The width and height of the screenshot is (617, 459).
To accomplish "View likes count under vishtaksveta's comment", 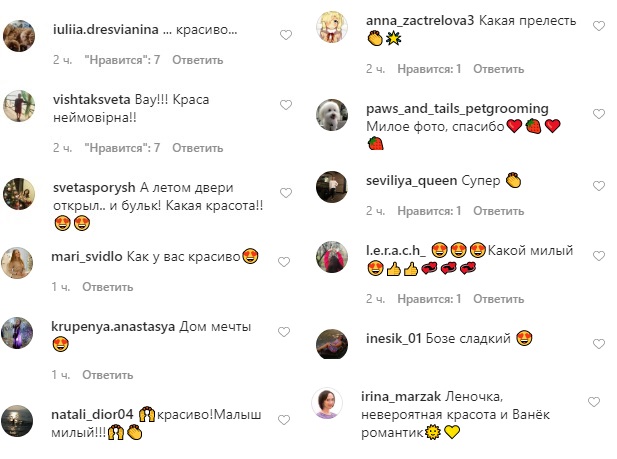I will (x=122, y=148).
